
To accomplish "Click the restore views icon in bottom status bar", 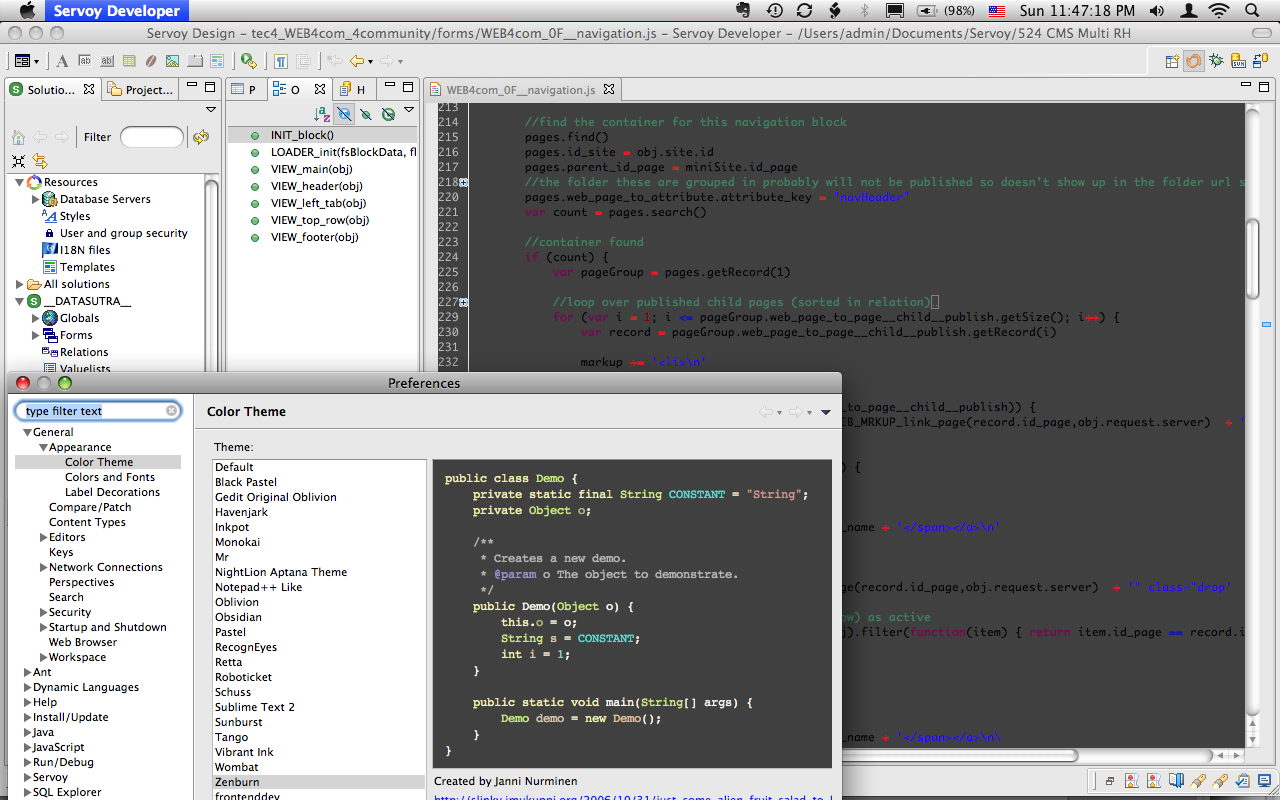I will (1110, 781).
